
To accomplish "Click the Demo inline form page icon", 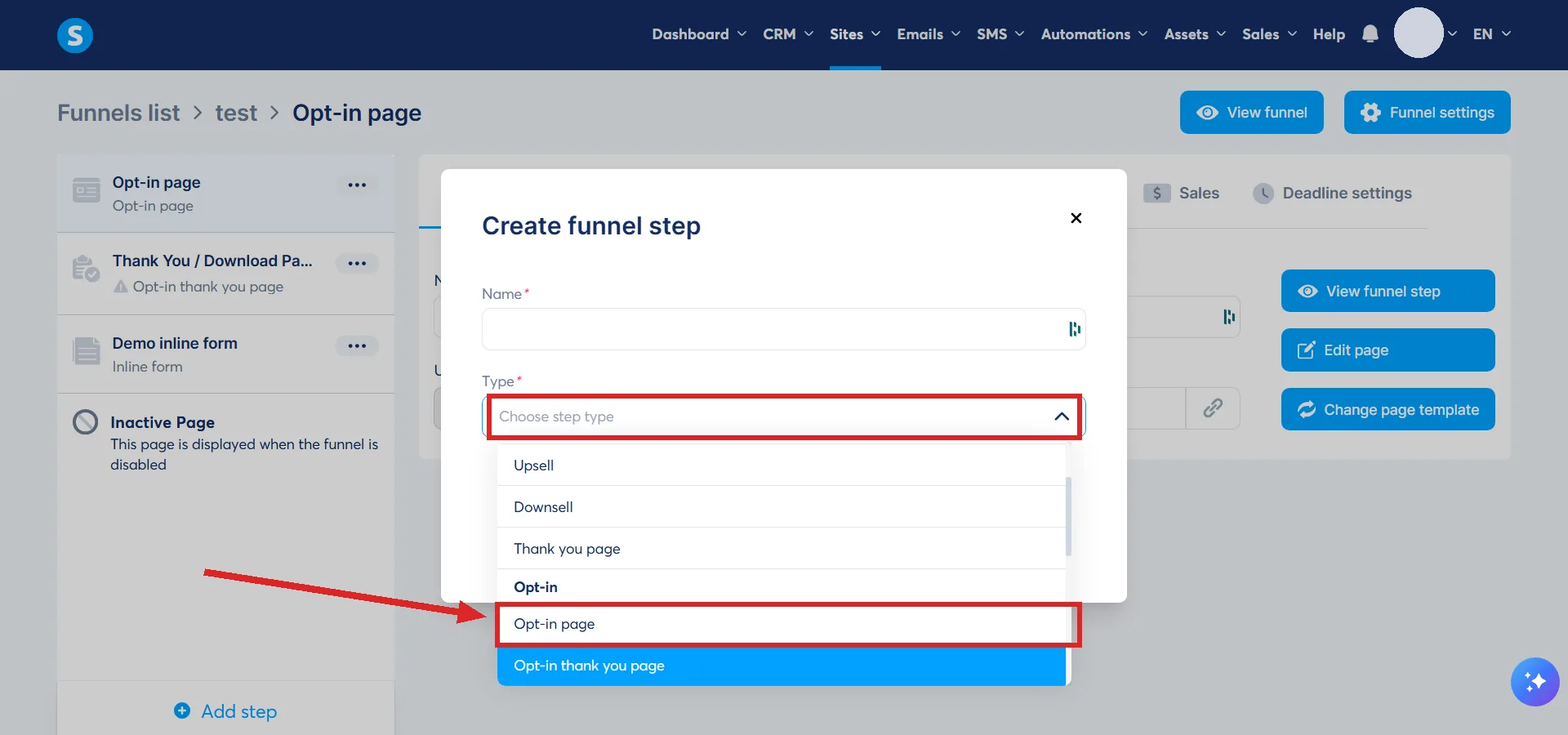I will 87,352.
